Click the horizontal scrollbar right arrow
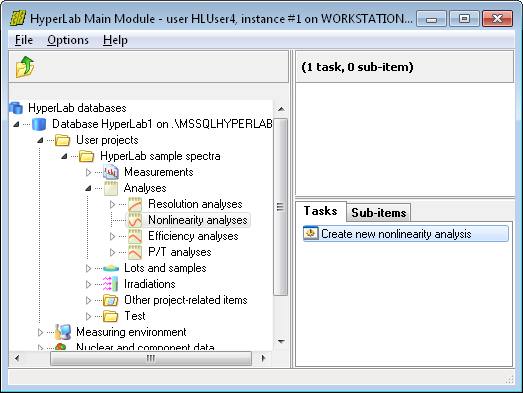This screenshot has height=393, width=523. click(264, 358)
